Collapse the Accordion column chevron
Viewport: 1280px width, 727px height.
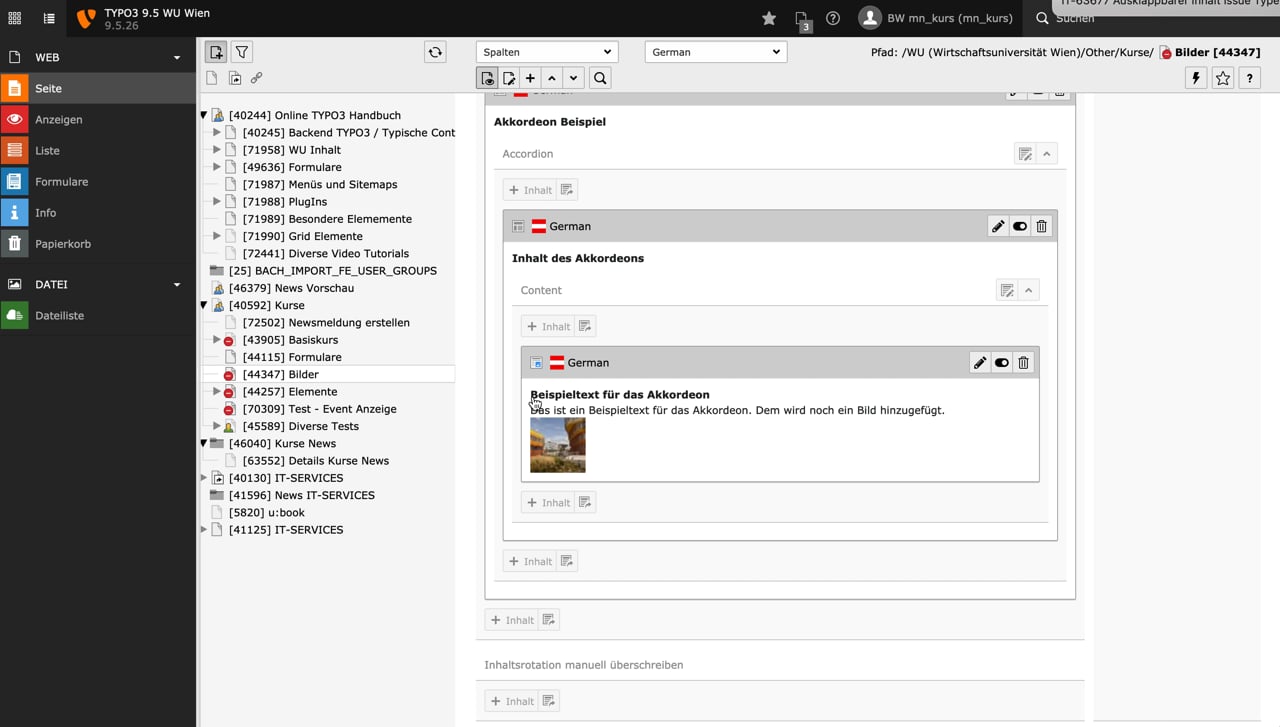tap(1047, 154)
